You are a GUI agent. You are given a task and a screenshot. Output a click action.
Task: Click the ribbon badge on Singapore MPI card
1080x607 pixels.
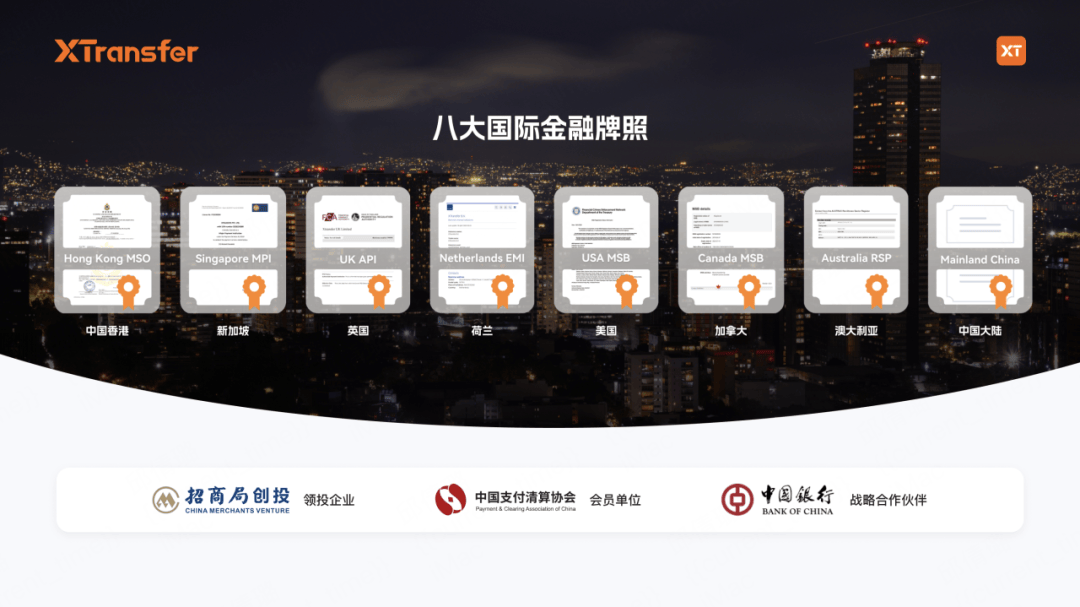tap(254, 291)
